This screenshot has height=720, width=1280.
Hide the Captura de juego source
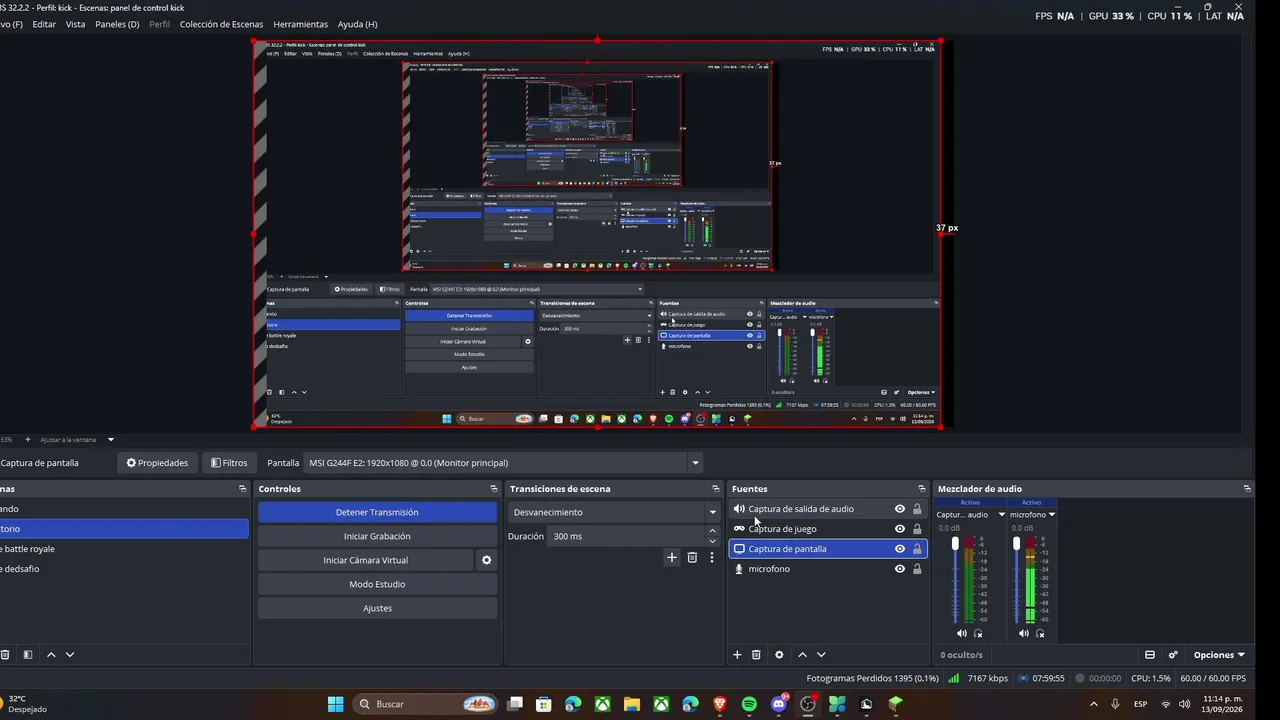(900, 529)
